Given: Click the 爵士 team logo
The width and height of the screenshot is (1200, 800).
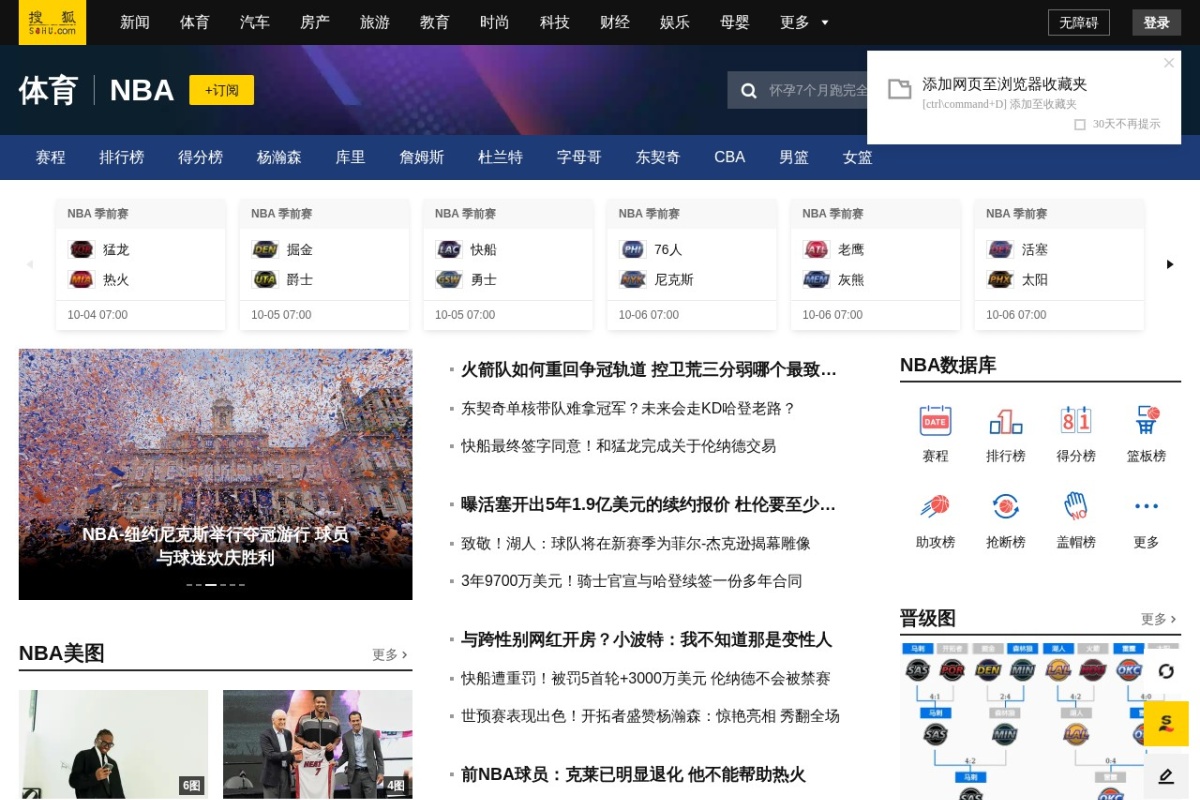Looking at the screenshot, I should tap(265, 279).
